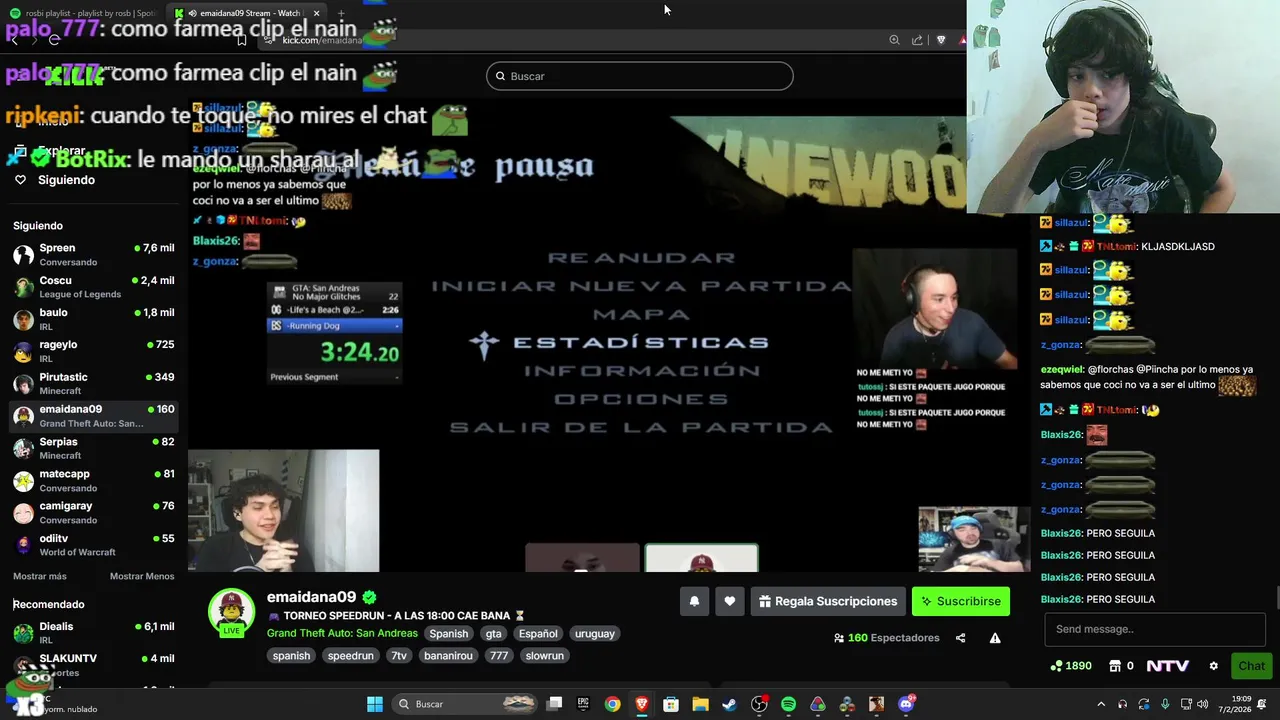Image resolution: width=1280 pixels, height=720 pixels.
Task: Click the Kick search field Buscar
Action: point(640,76)
